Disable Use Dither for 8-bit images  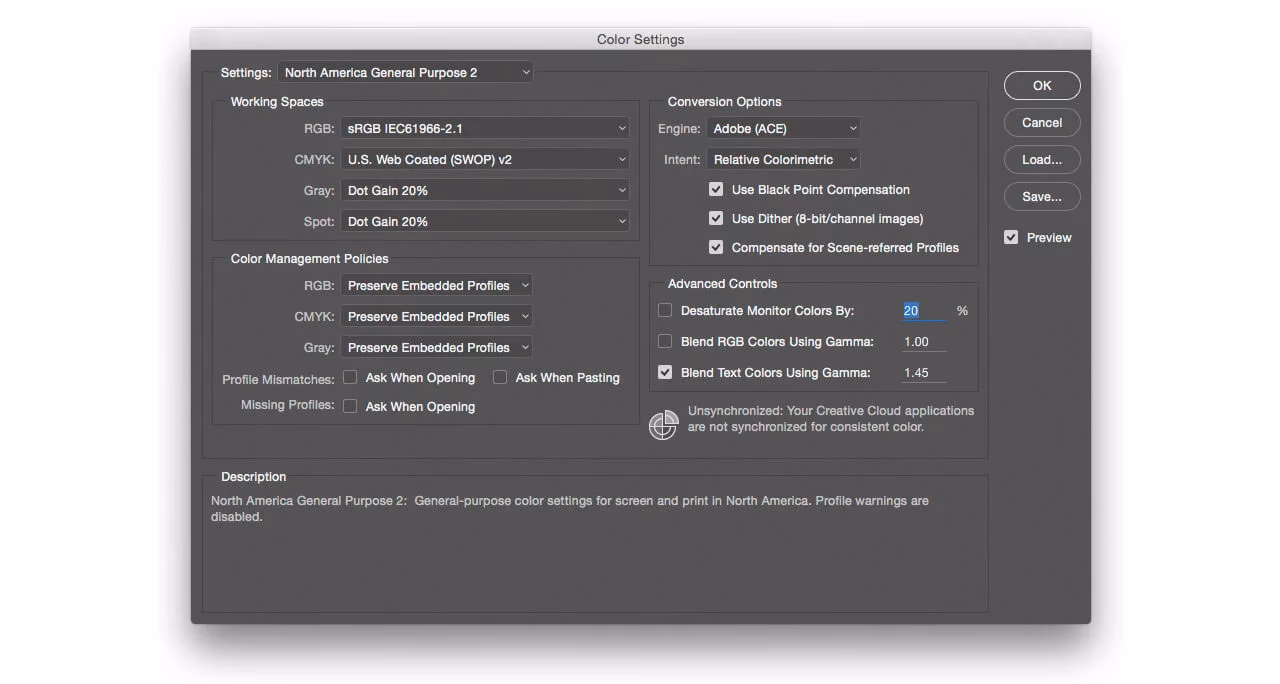716,218
